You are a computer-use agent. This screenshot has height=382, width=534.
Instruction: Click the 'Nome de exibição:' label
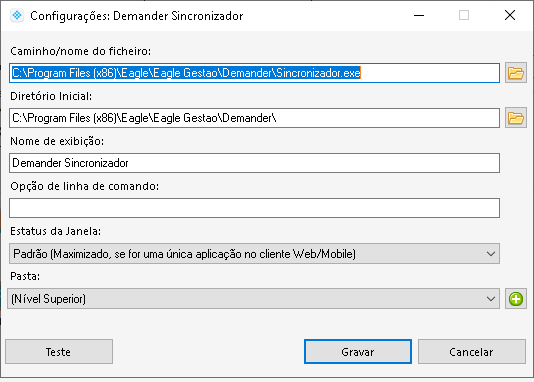[x=57, y=141]
